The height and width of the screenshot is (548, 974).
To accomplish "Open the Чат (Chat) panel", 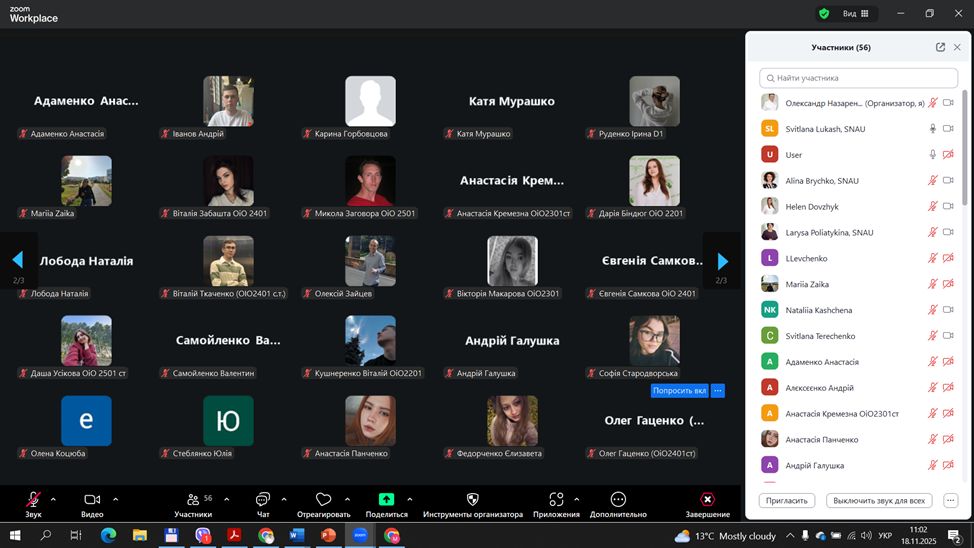I will 263,499.
